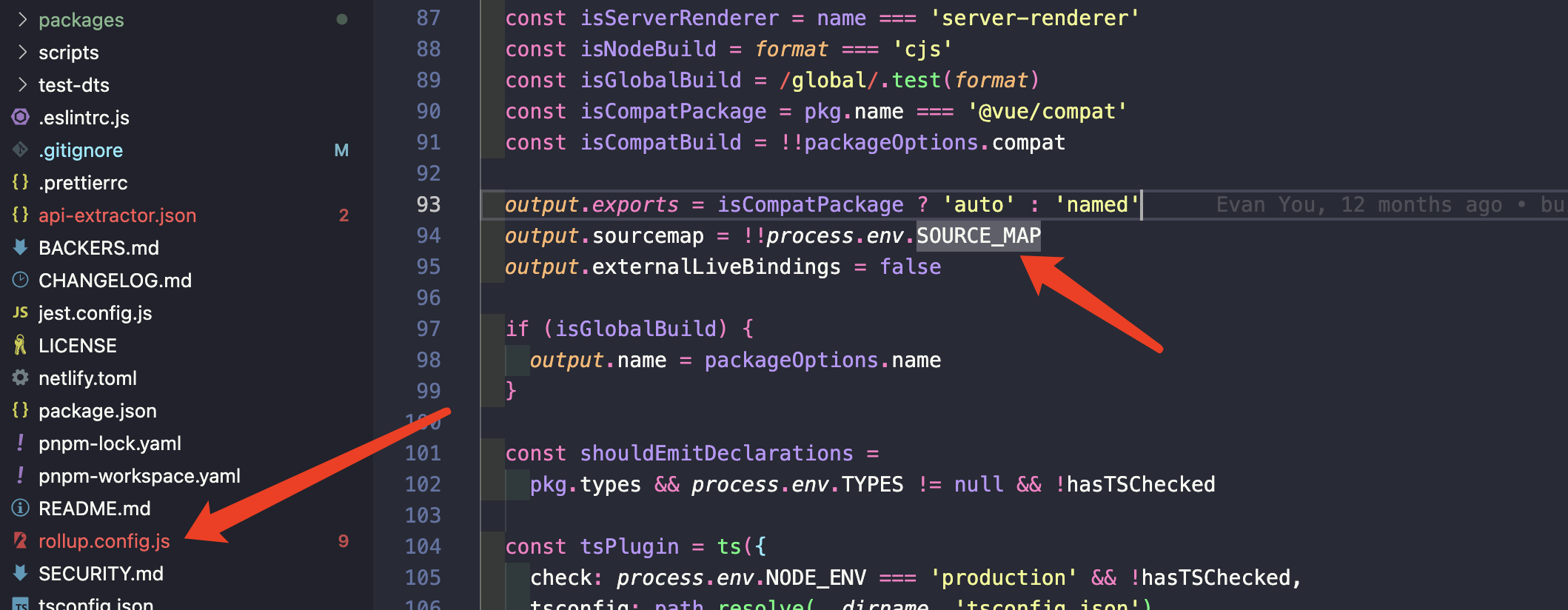Open the scripts folder
1568x610 pixels.
click(69, 52)
